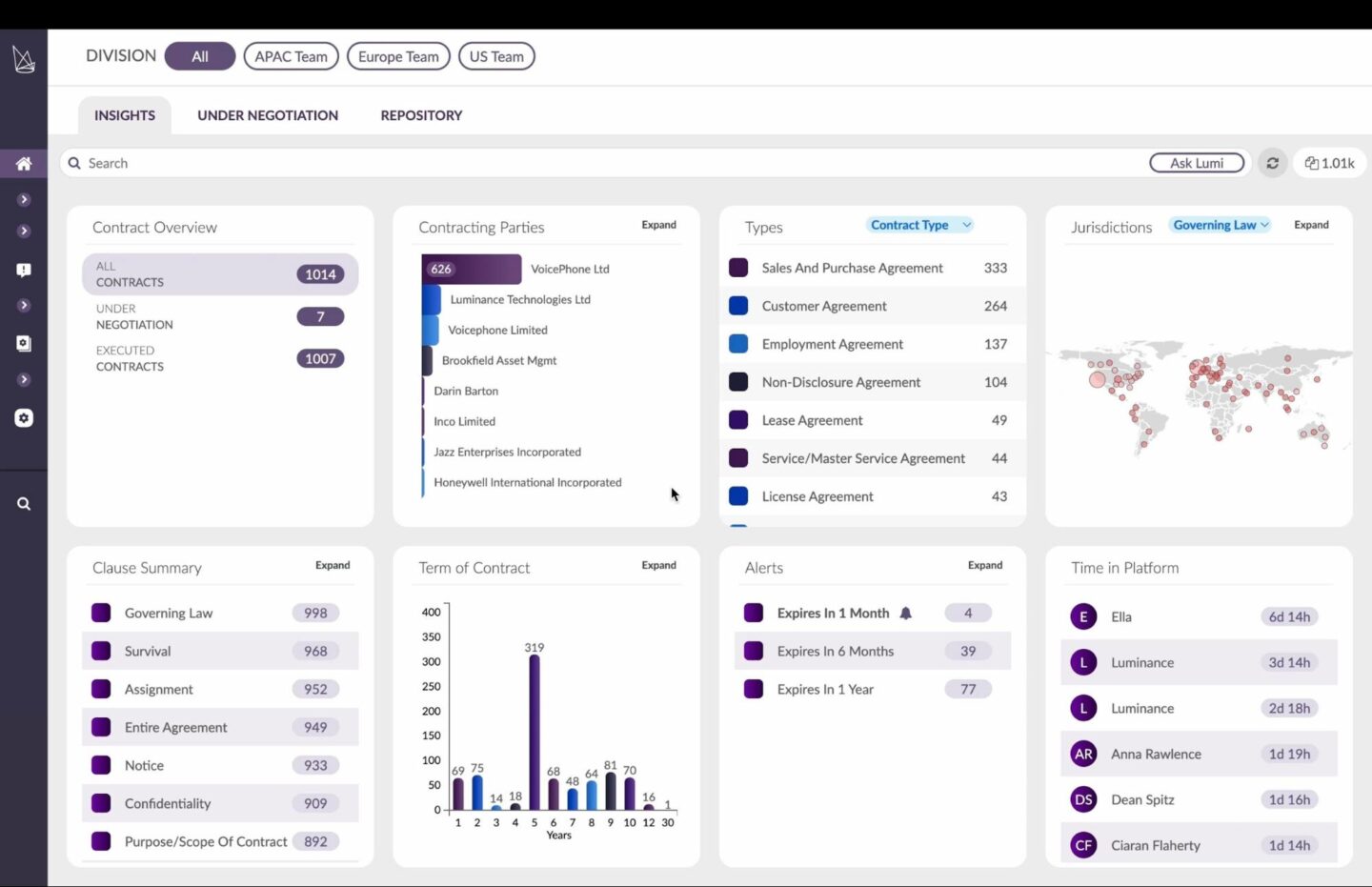Screen dimensions: 1372x887
Task: Click the alert bell on Expires In 1 Month
Action: point(905,613)
